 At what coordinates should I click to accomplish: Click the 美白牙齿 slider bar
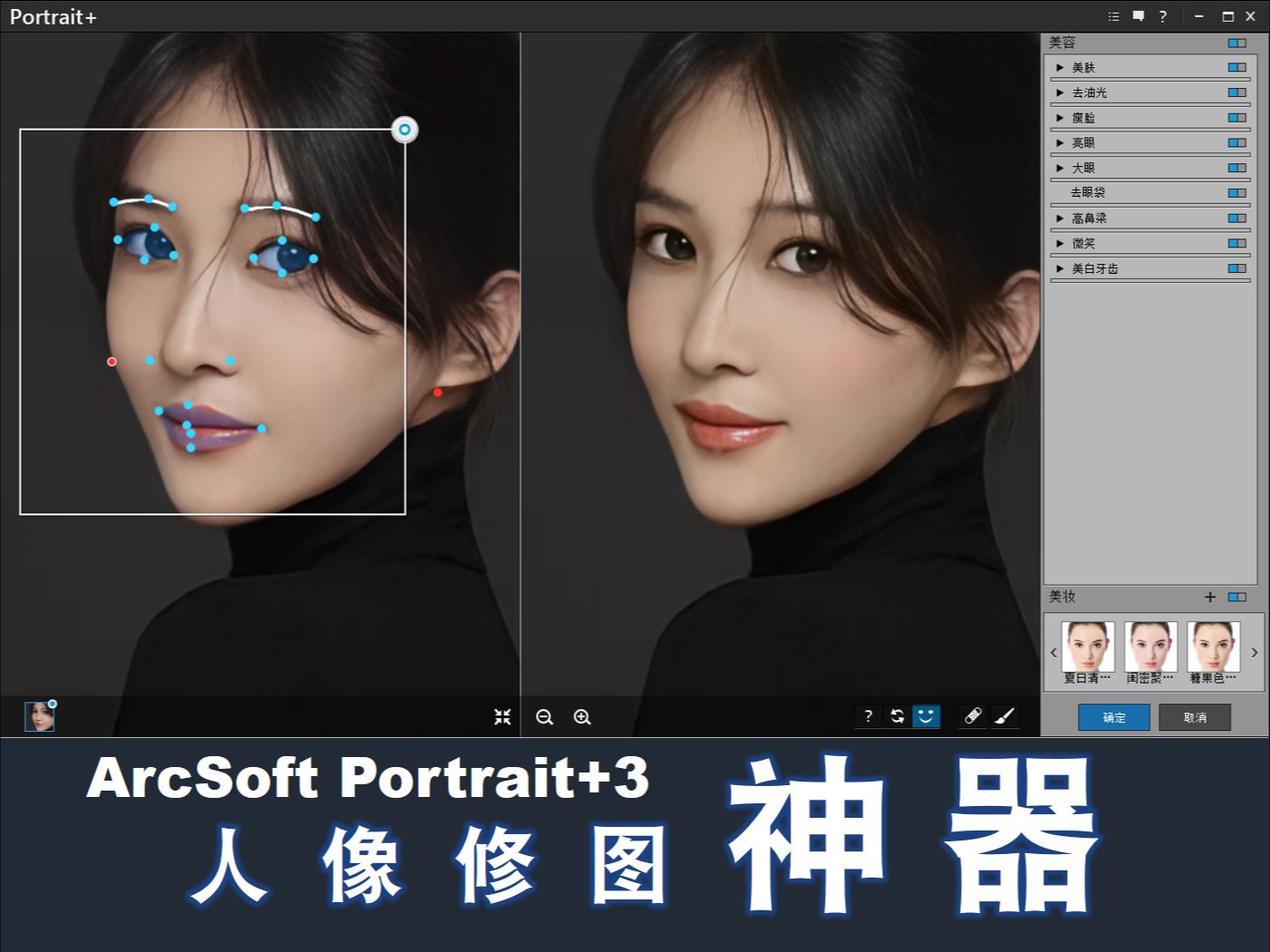(1150, 280)
